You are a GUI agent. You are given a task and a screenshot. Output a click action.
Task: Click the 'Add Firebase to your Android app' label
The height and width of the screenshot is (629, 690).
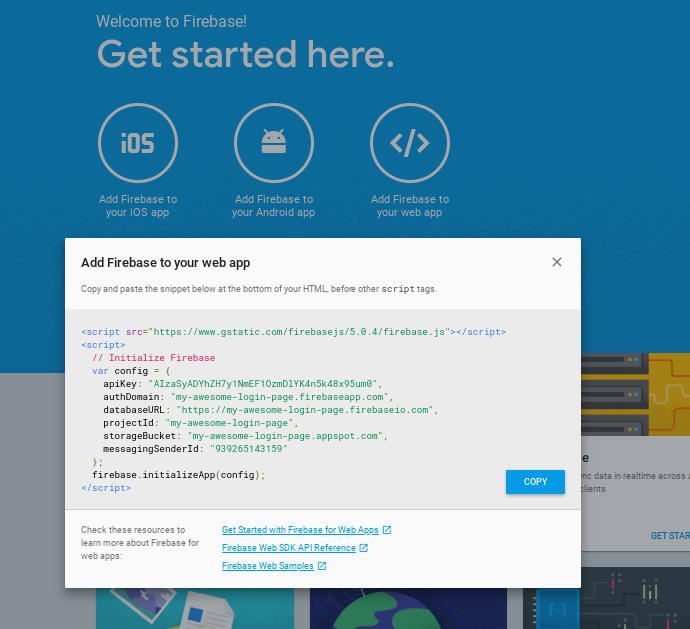click(273, 206)
